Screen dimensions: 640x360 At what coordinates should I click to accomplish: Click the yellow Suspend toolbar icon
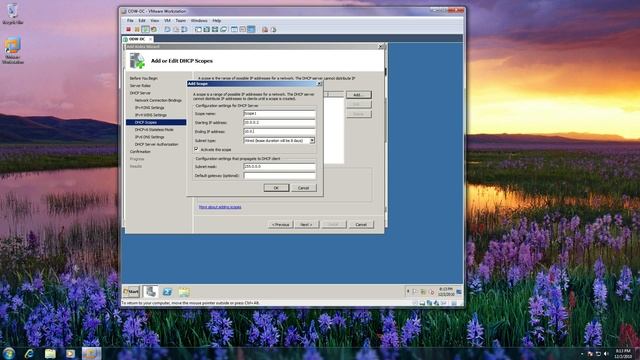click(x=137, y=29)
